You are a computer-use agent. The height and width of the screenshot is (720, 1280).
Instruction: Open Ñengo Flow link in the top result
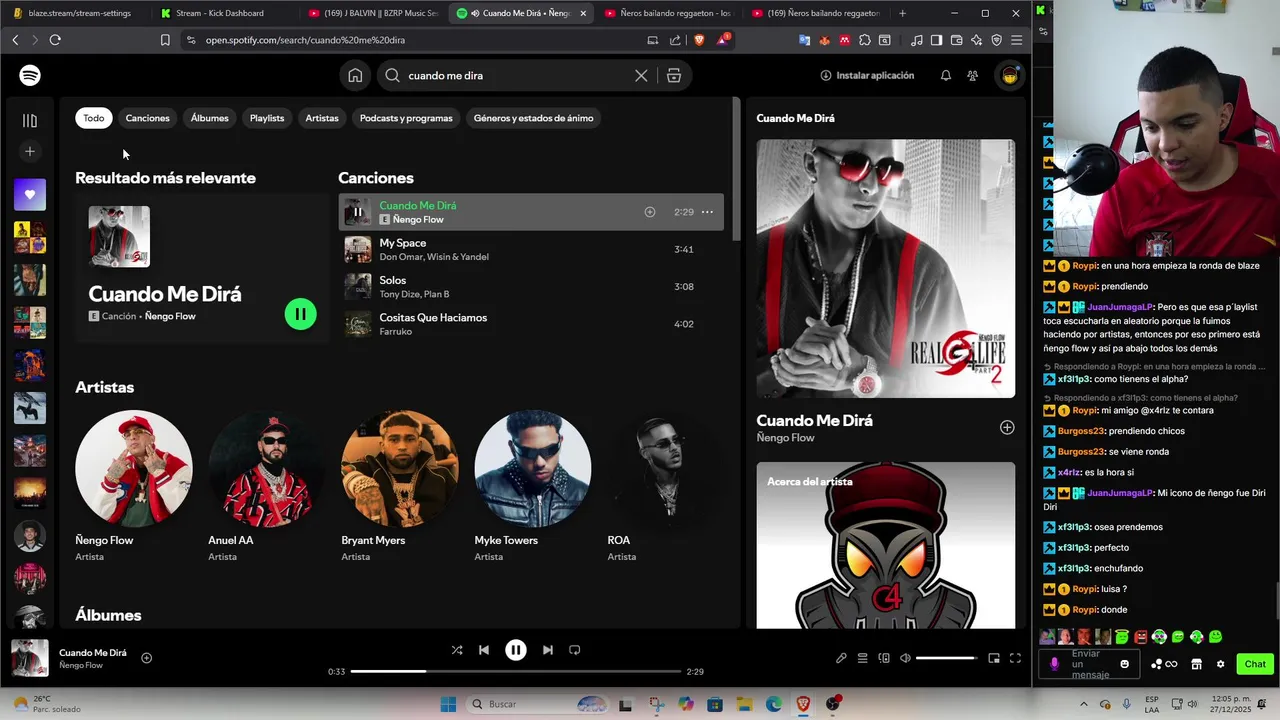click(x=170, y=316)
